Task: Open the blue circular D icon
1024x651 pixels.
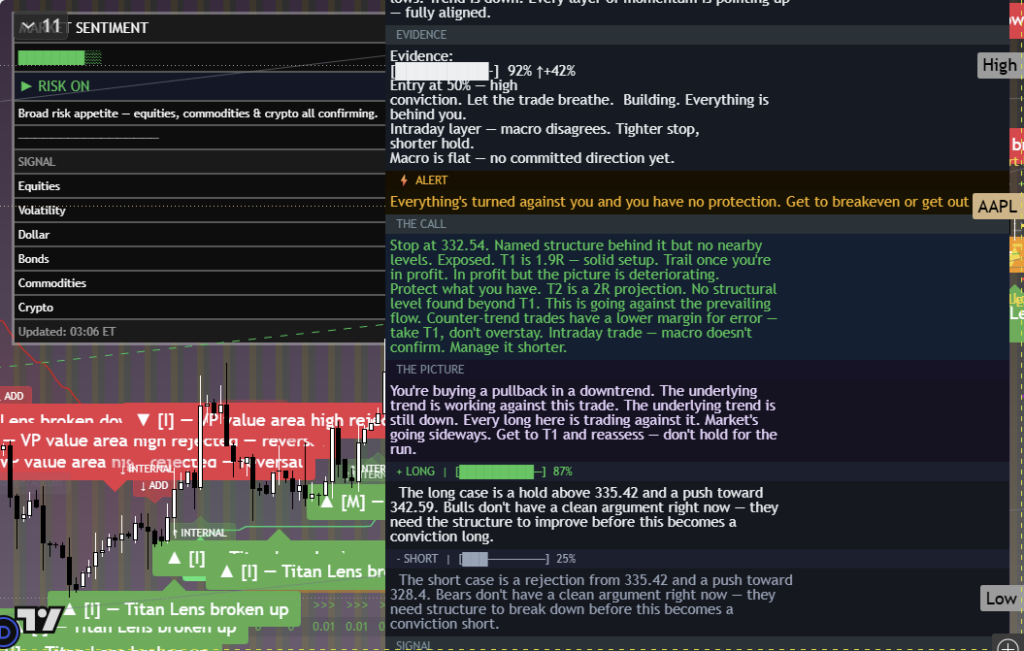Action: click(8, 631)
